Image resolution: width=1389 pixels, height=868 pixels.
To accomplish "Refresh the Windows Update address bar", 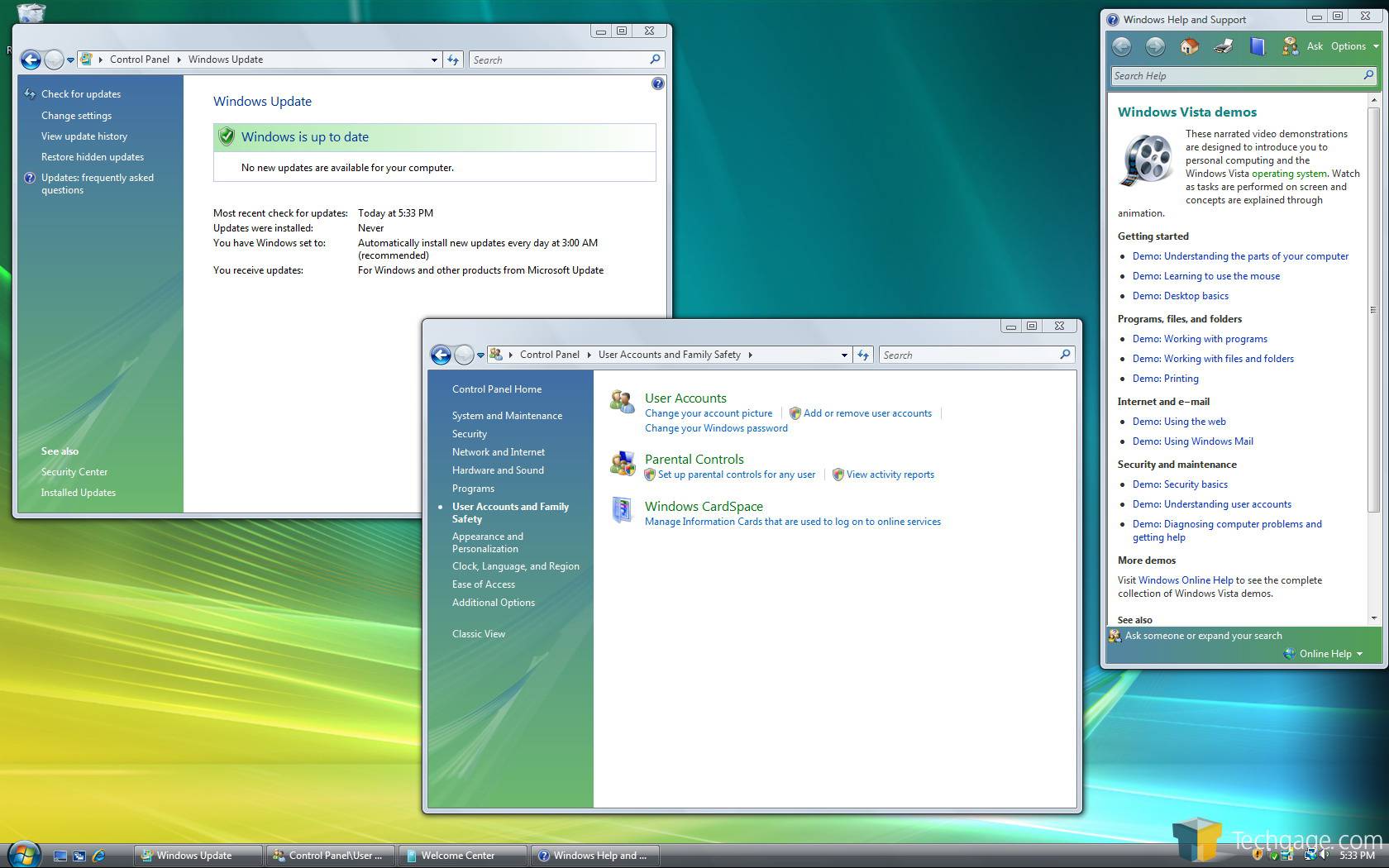I will click(x=453, y=60).
